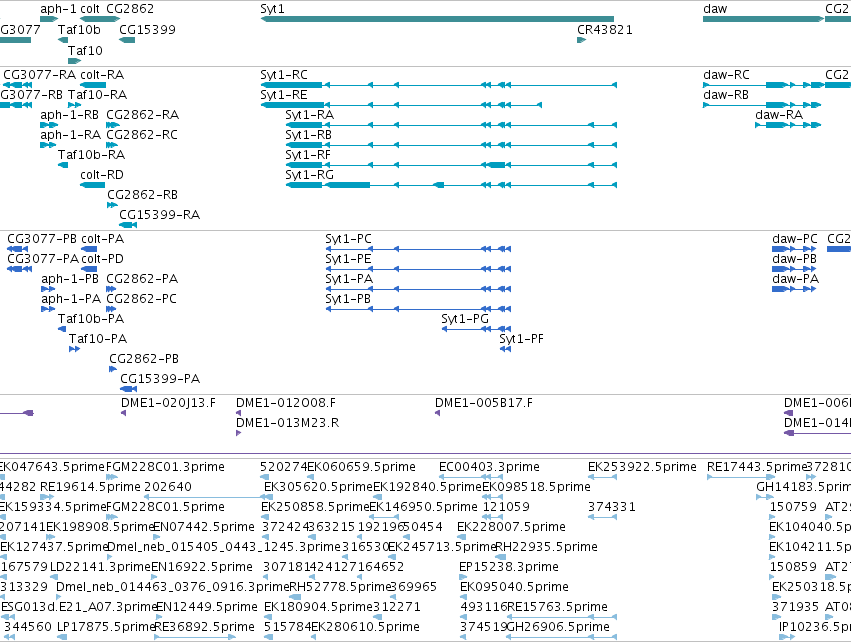Screen dimensions: 851x642
Task: Select the colt-RD transcript label
Action: [102, 175]
